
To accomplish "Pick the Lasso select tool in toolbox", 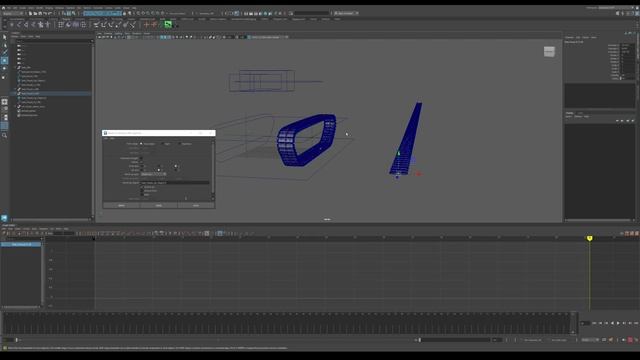I will coord(4,45).
